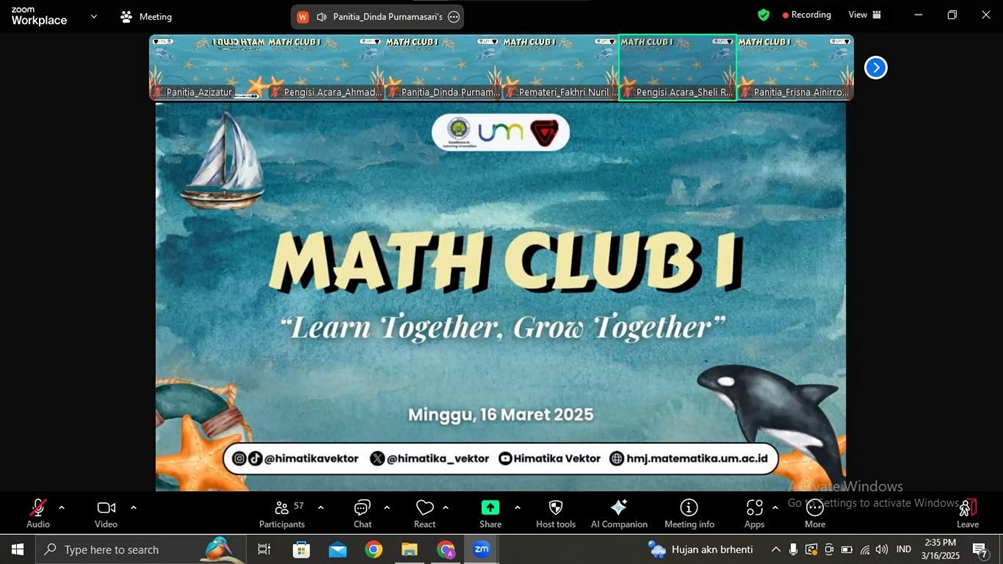This screenshot has width=1003, height=564.
Task: Open notification center icon
Action: click(x=981, y=549)
